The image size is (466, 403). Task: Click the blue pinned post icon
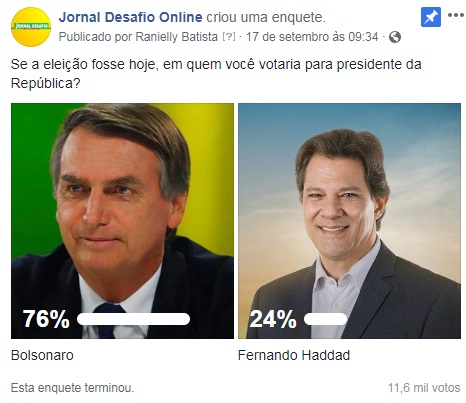(x=431, y=17)
